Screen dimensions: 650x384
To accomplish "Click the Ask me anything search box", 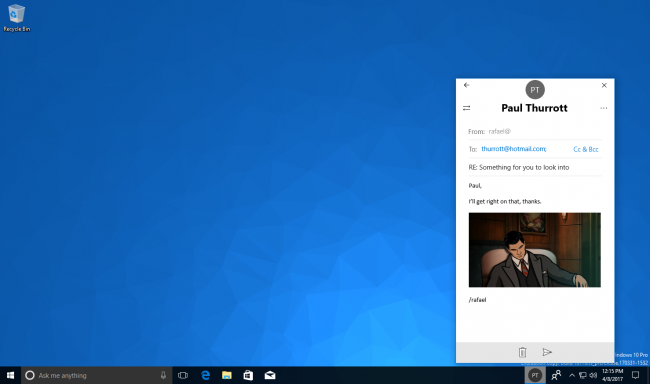I will tap(96, 375).
